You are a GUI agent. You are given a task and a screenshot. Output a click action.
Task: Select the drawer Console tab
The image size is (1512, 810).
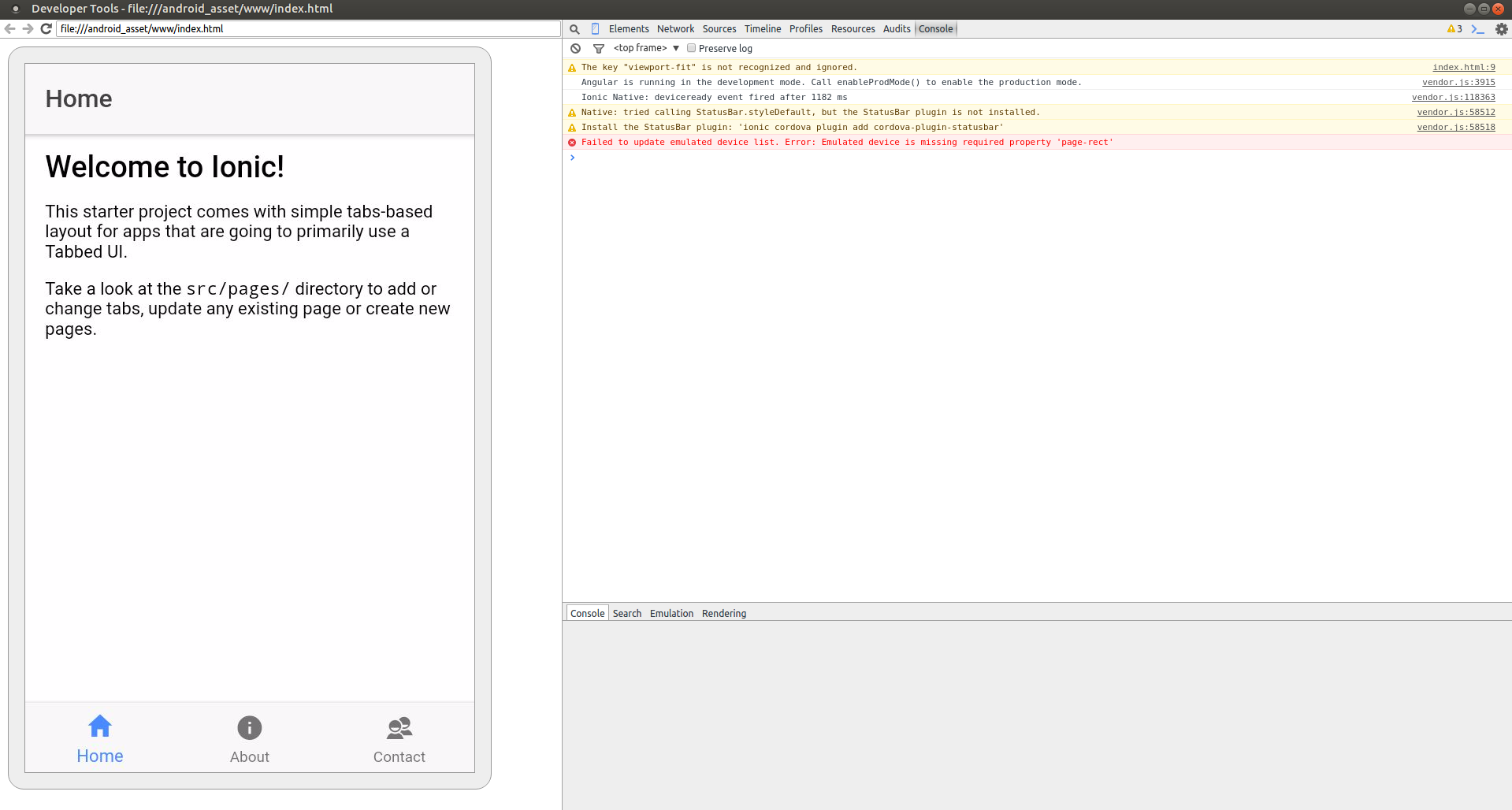tap(588, 613)
